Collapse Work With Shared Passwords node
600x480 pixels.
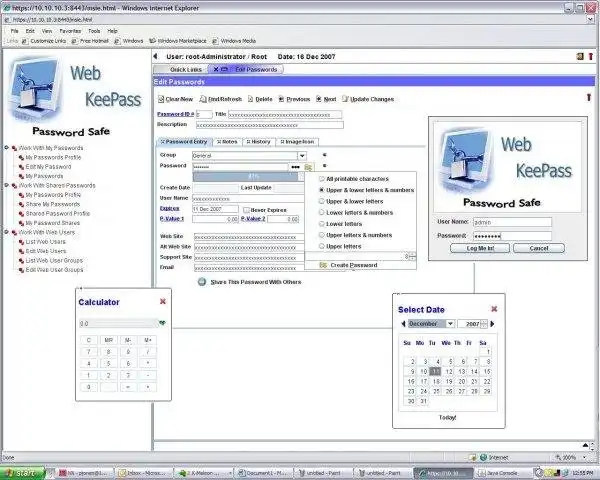pos(6,185)
